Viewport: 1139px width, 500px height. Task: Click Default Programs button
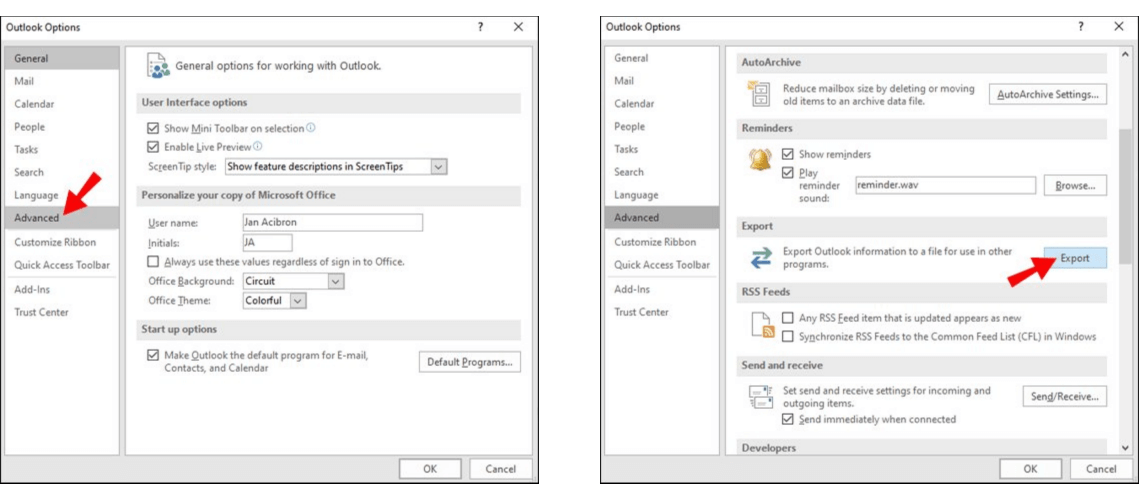(469, 362)
